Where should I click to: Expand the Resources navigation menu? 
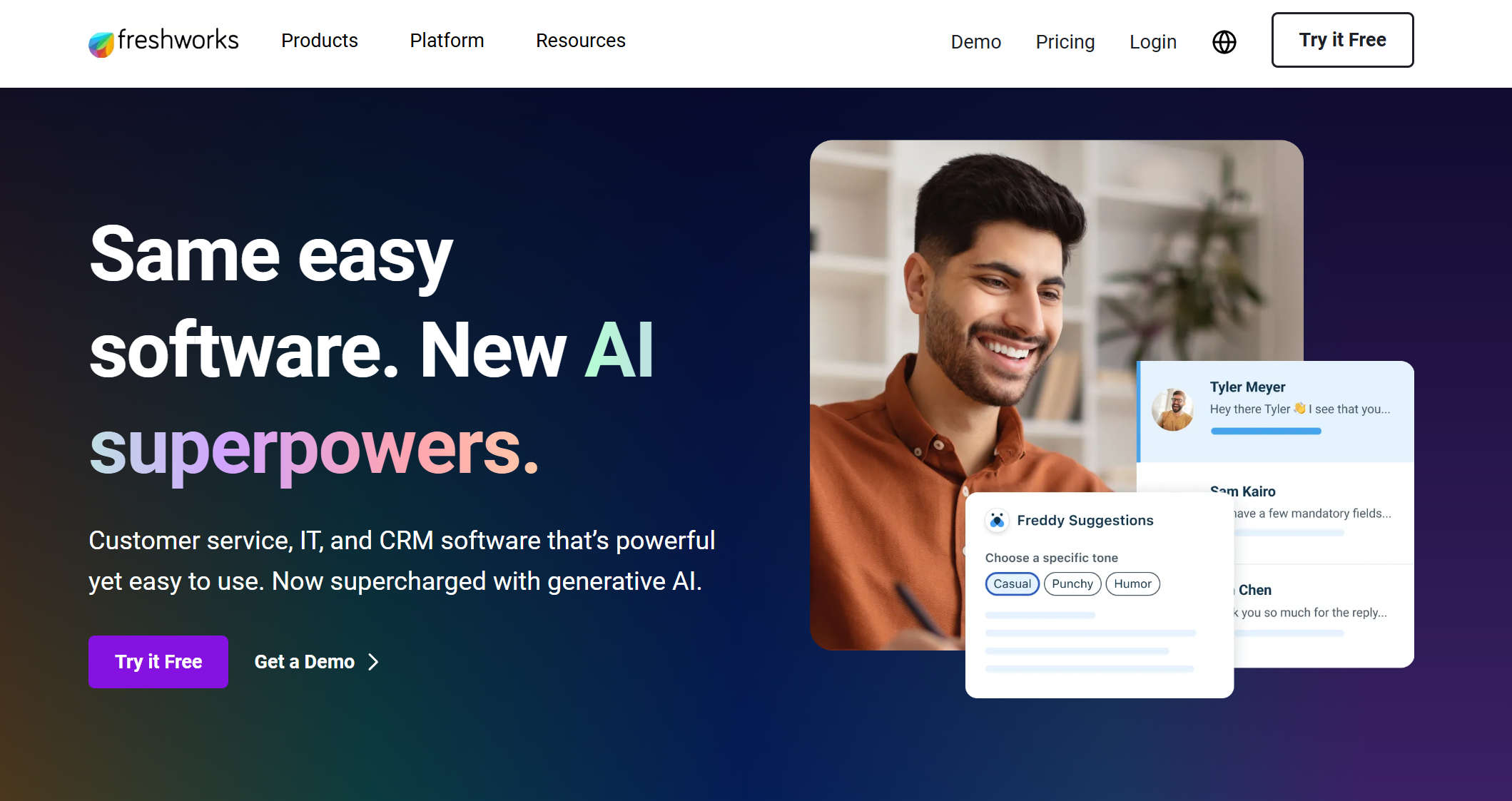click(580, 40)
